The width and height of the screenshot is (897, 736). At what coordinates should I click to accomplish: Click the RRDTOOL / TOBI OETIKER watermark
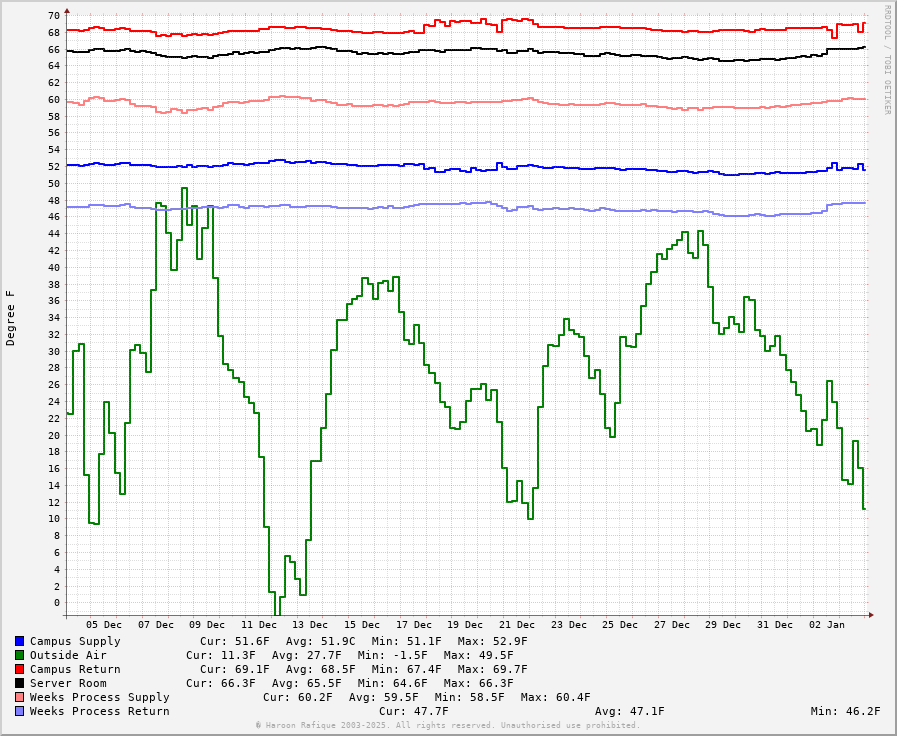pyautogui.click(x=887, y=60)
